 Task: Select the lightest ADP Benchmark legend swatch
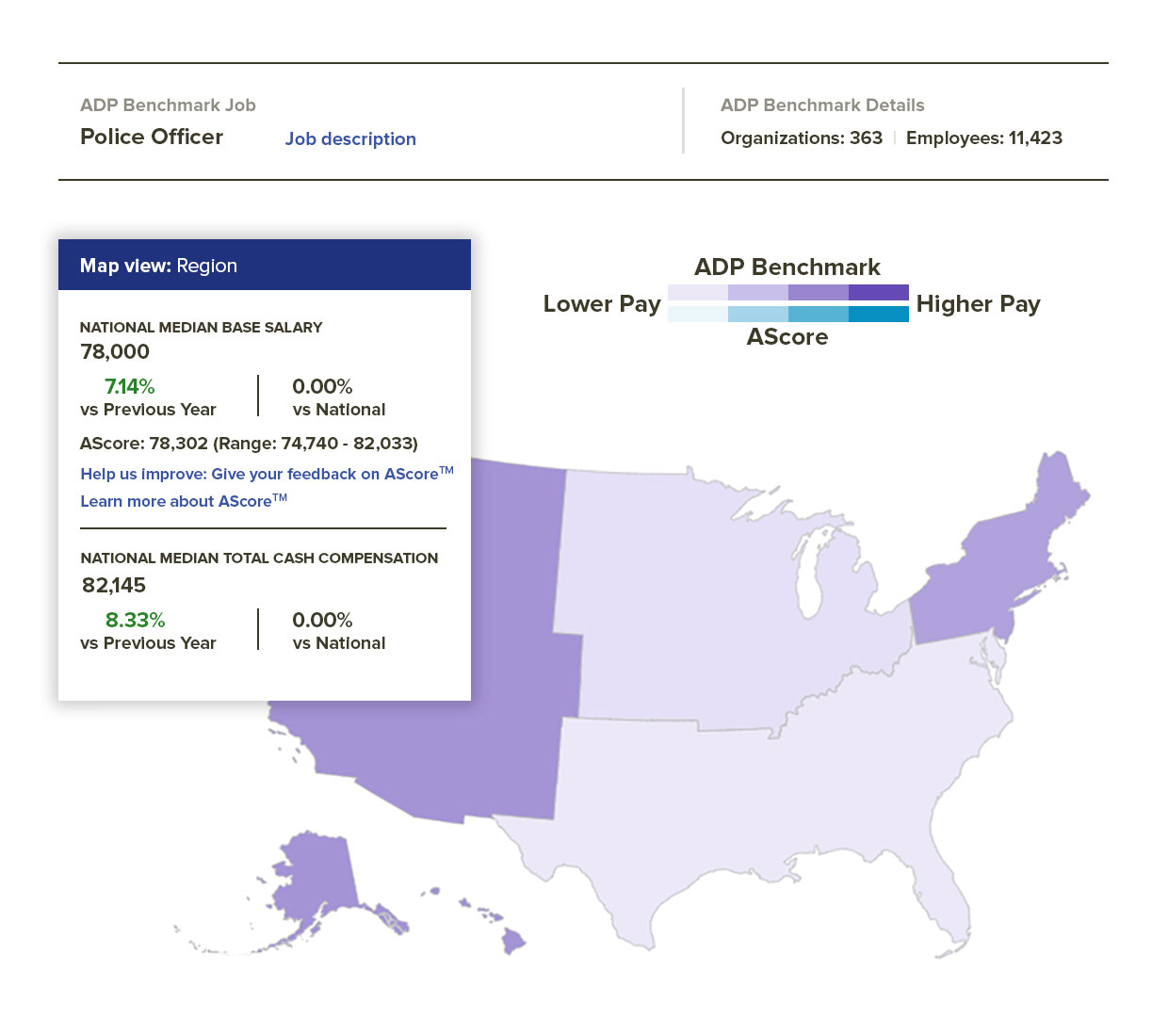click(699, 292)
